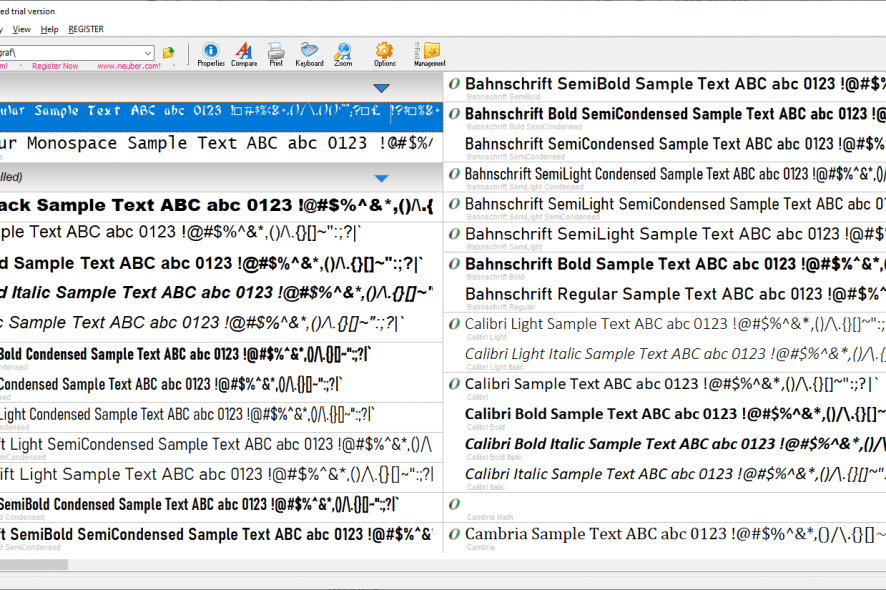The image size is (886, 590).
Task: Select 'Calibri Italic Sample Text' row
Action: coord(665,476)
